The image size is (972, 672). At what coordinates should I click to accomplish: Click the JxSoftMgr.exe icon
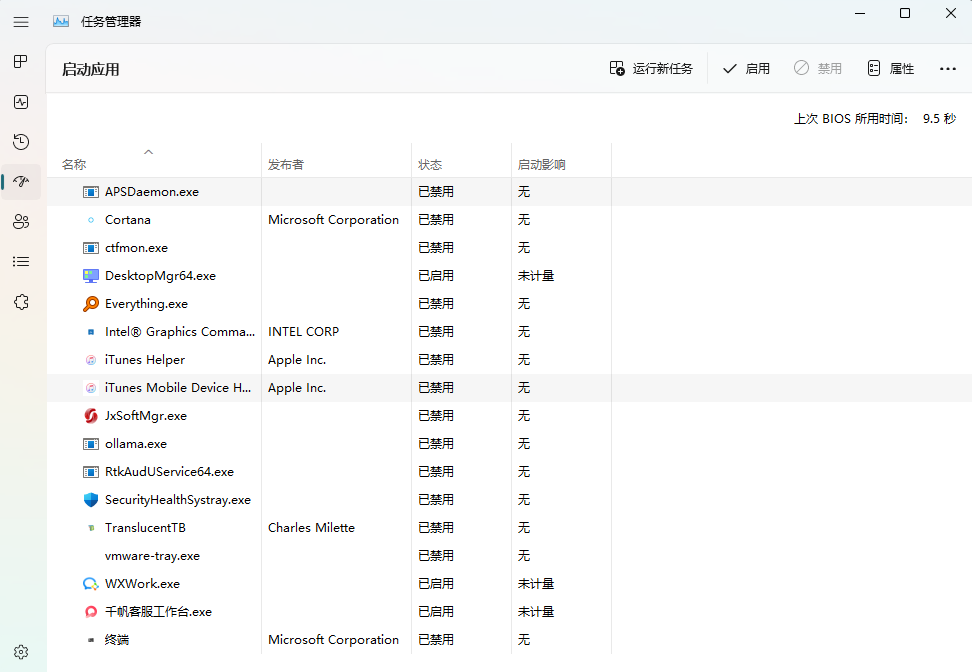click(91, 416)
